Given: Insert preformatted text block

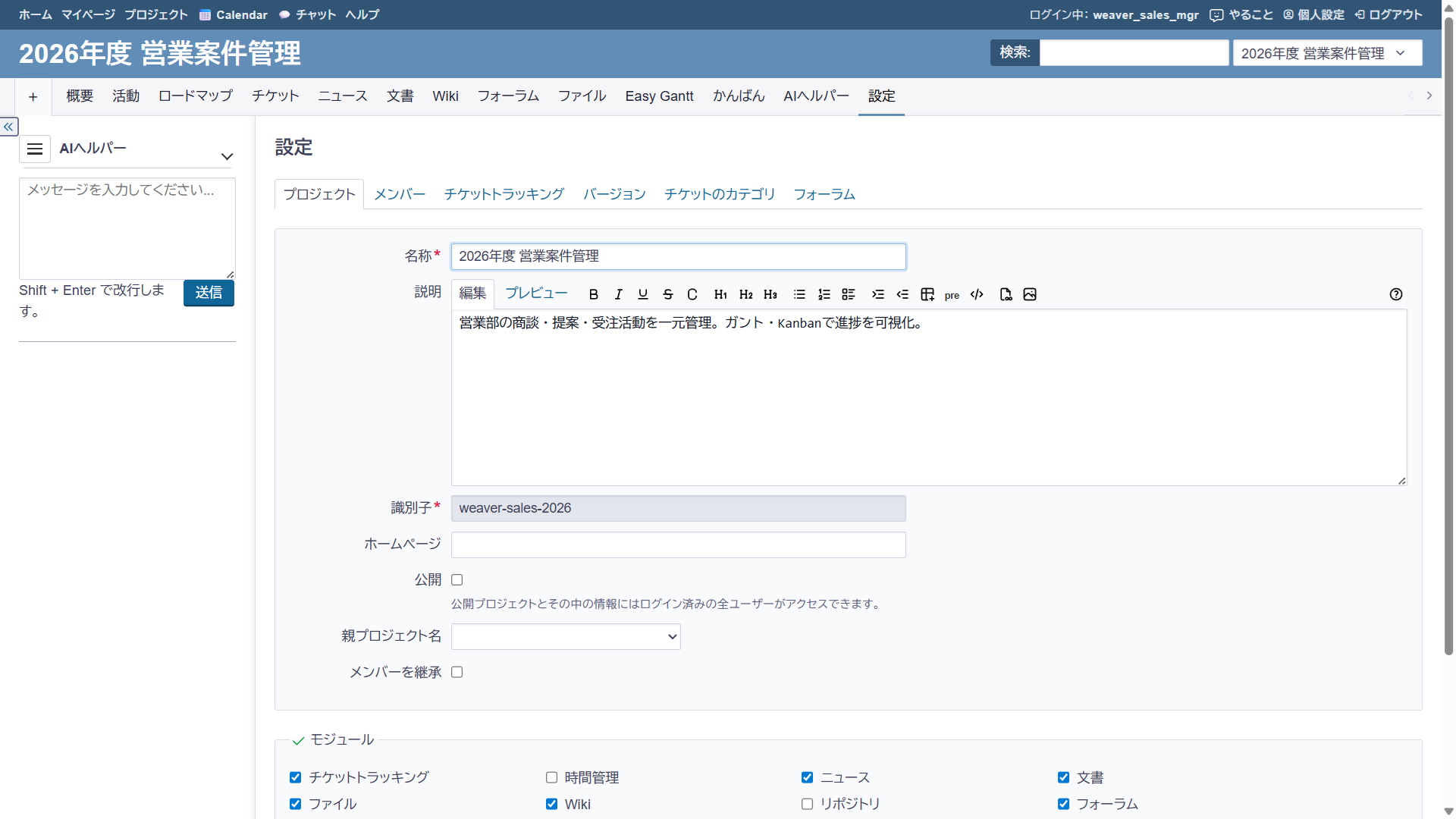Looking at the screenshot, I should pyautogui.click(x=952, y=295).
